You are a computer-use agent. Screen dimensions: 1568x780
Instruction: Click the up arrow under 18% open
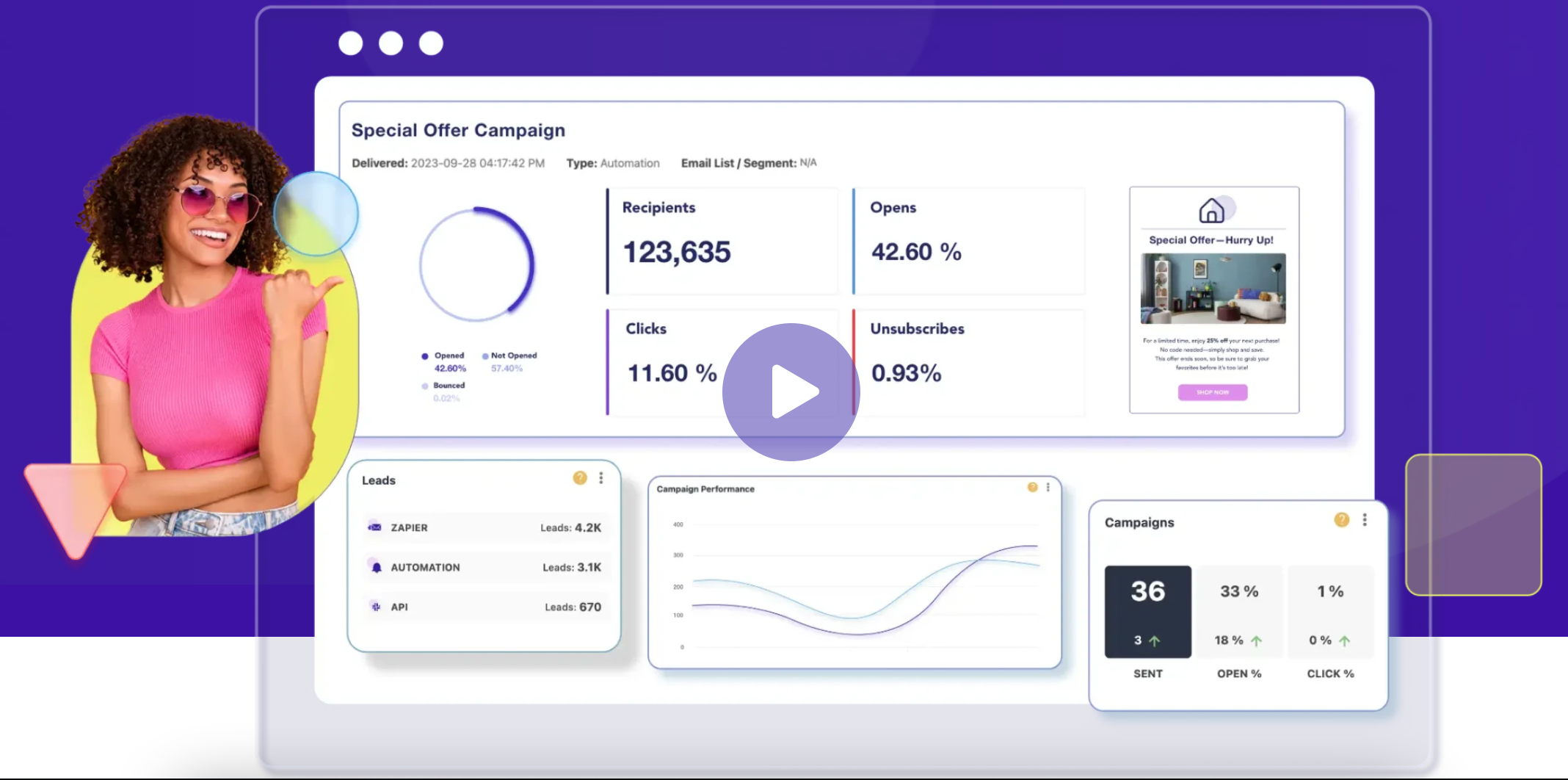click(x=1256, y=641)
